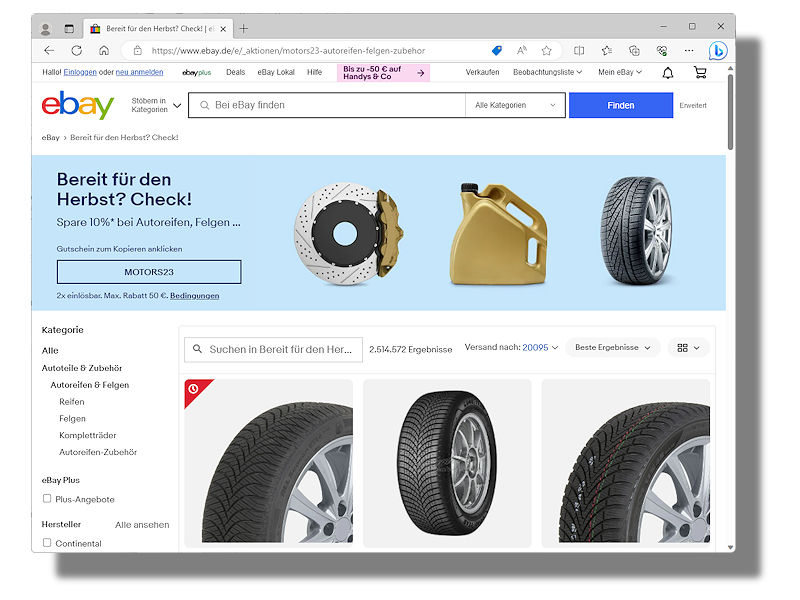Click the red clock badge on first tire
Image resolution: width=800 pixels, height=600 pixels.
pyautogui.click(x=193, y=389)
